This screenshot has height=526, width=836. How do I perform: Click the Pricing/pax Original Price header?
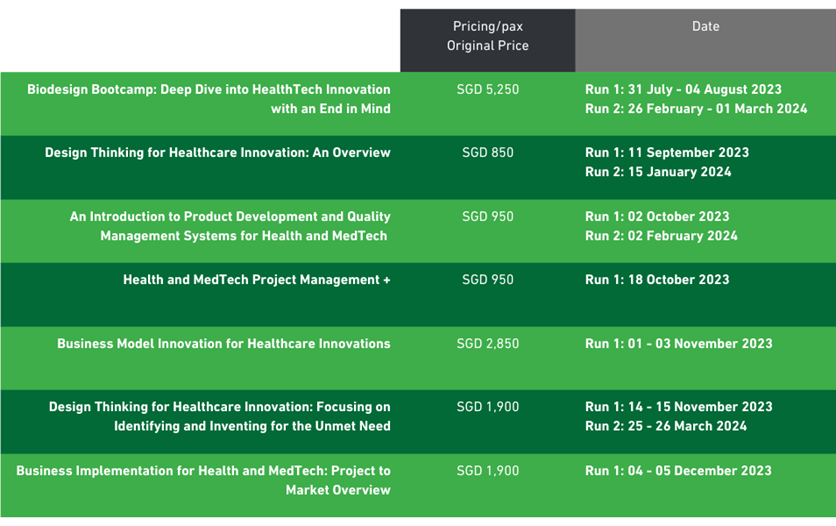pos(487,36)
